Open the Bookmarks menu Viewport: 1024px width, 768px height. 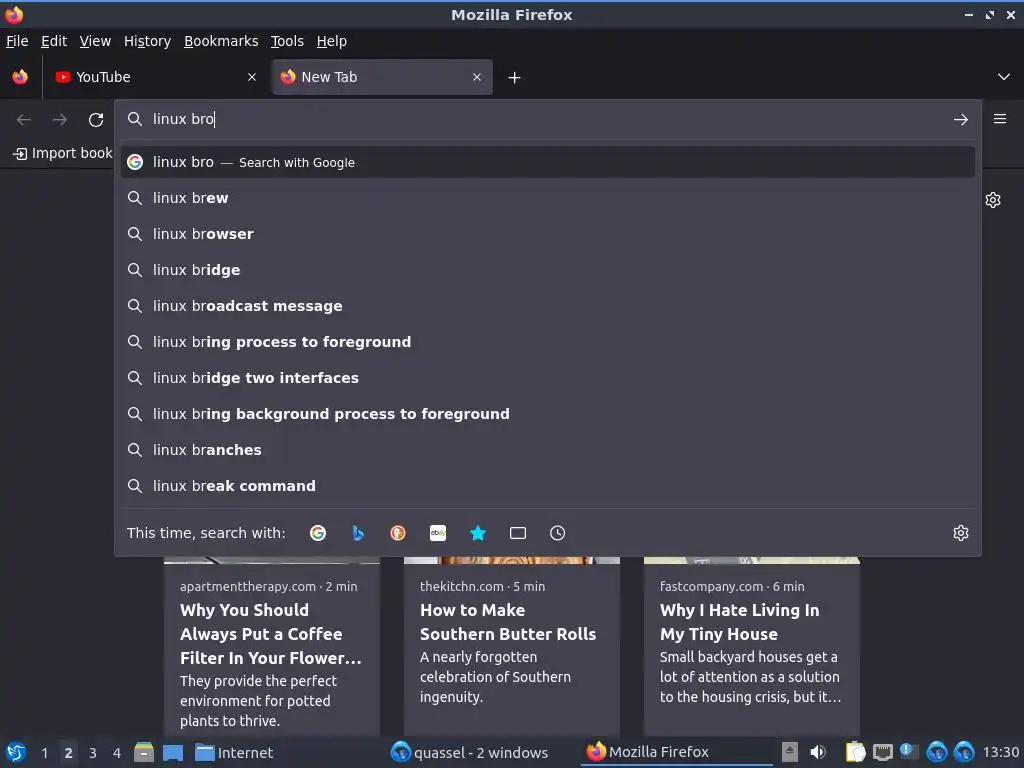(221, 41)
